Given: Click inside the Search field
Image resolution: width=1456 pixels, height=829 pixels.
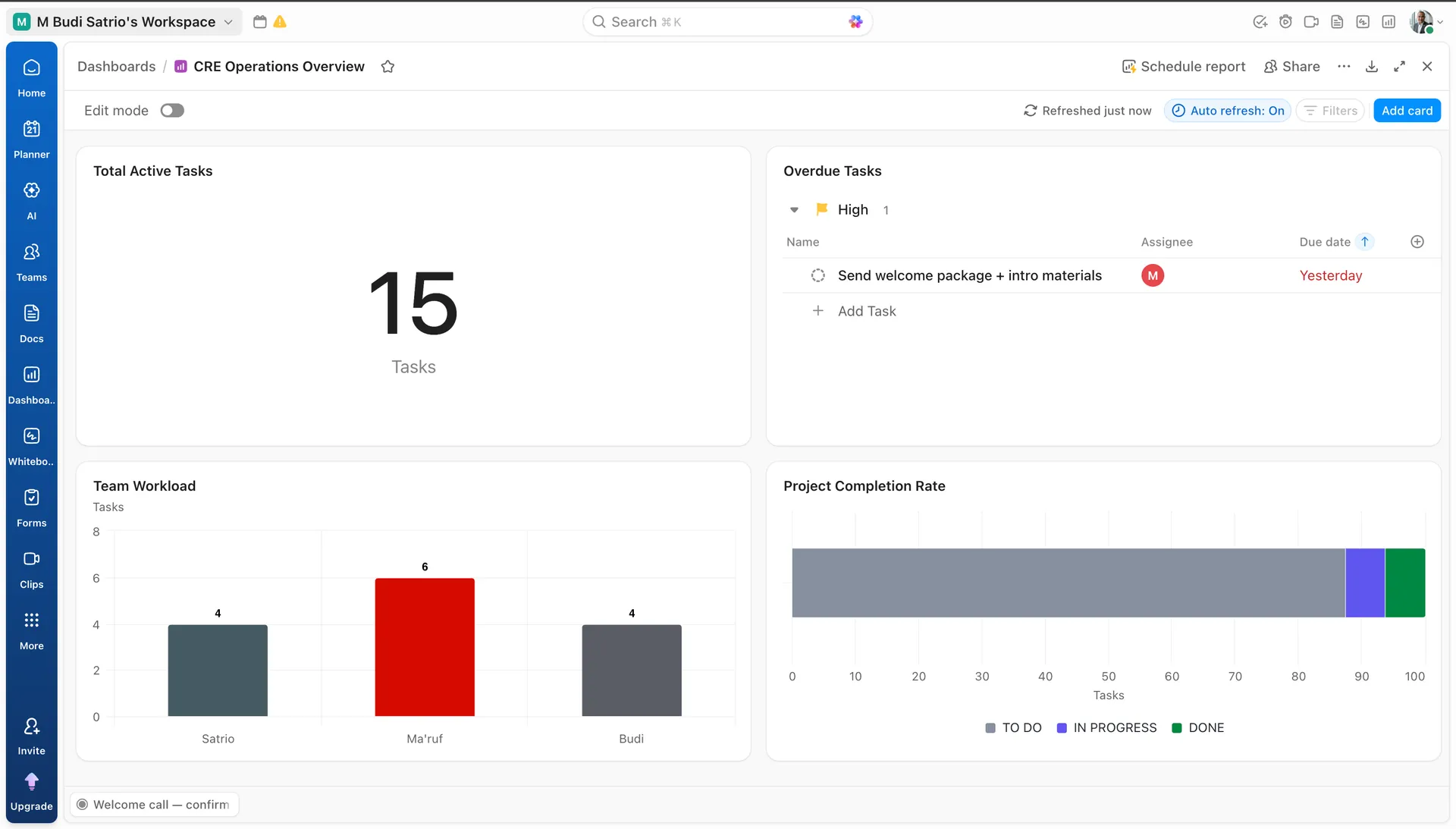Looking at the screenshot, I should [x=726, y=21].
